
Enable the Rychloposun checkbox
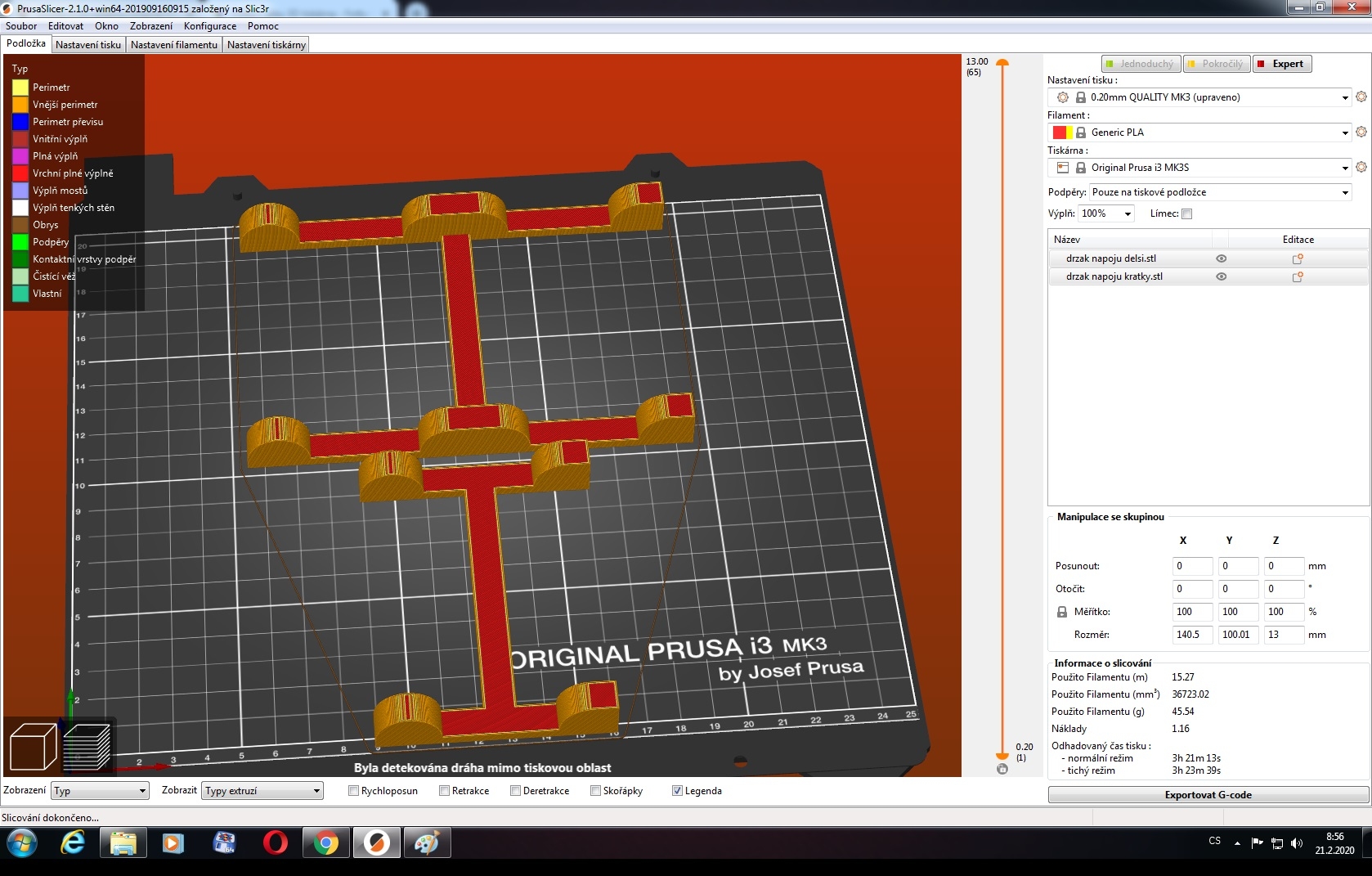[x=354, y=791]
